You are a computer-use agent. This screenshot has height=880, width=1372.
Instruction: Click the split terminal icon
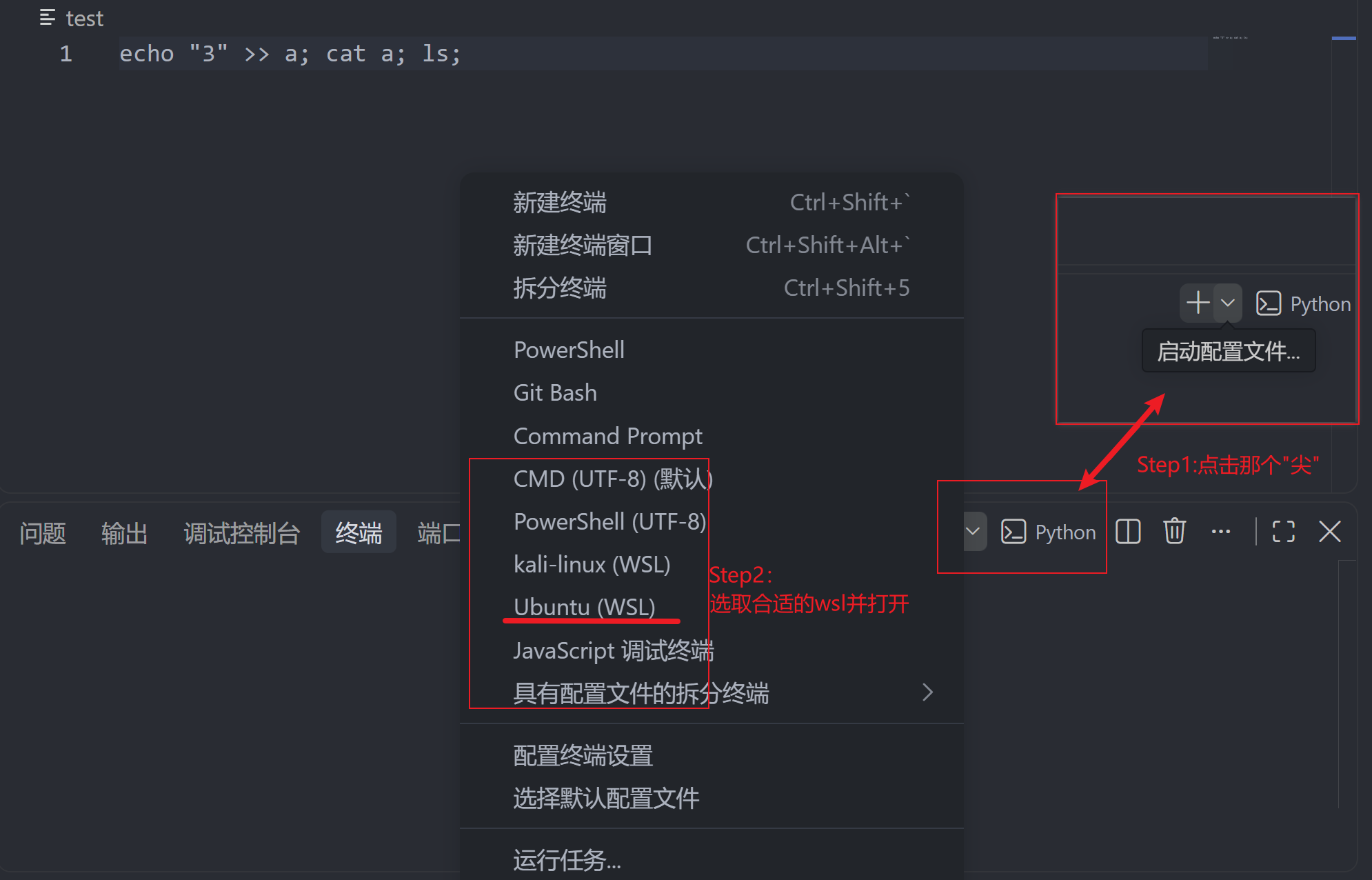pos(1128,532)
